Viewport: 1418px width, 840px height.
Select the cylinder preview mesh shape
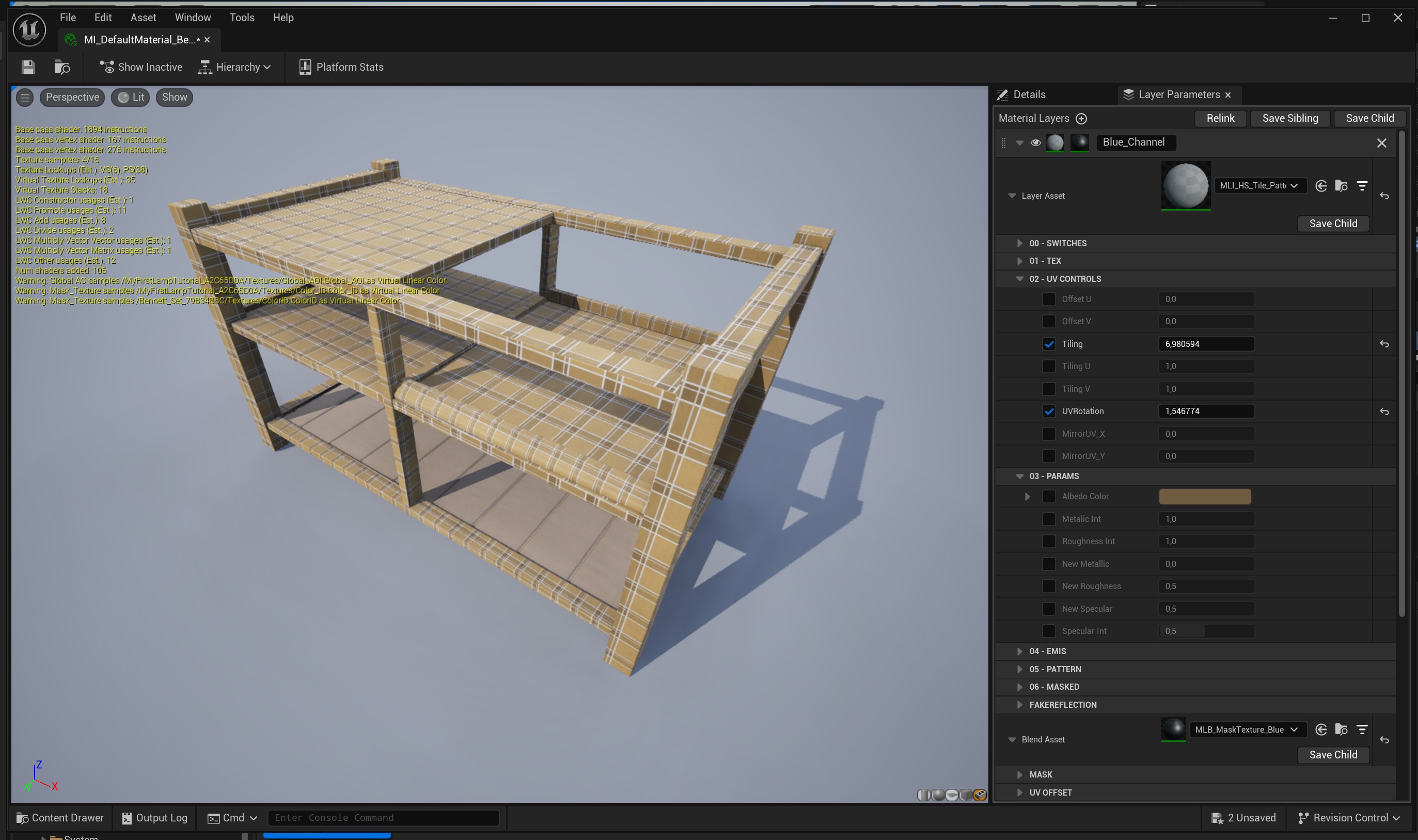point(923,795)
